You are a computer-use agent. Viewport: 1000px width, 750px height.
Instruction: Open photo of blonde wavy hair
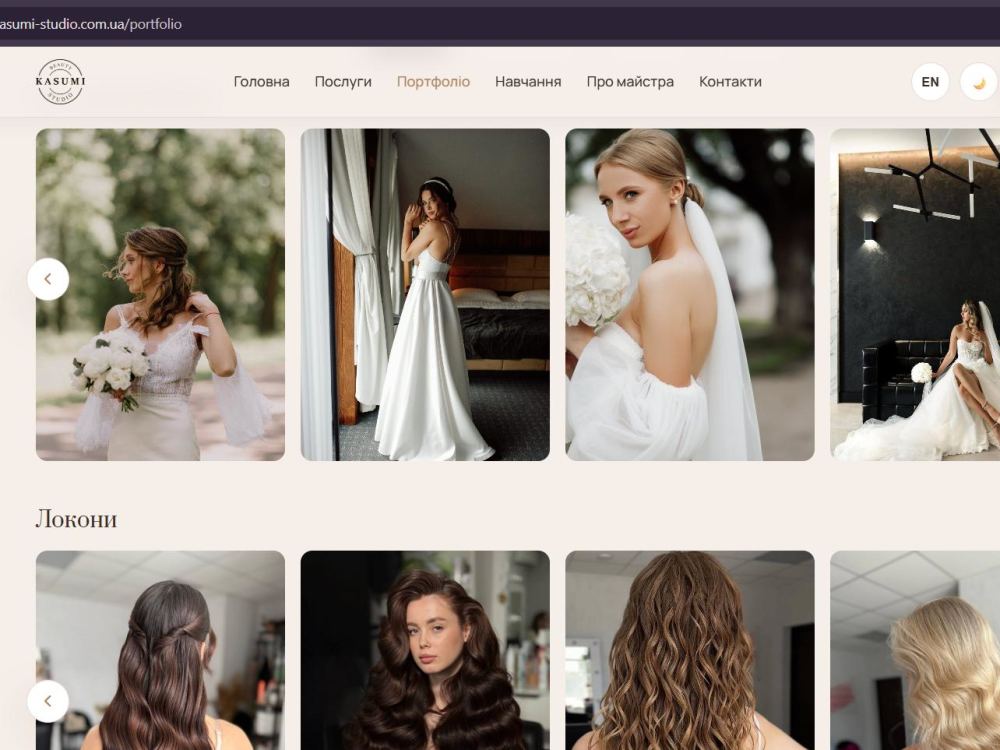click(915, 651)
